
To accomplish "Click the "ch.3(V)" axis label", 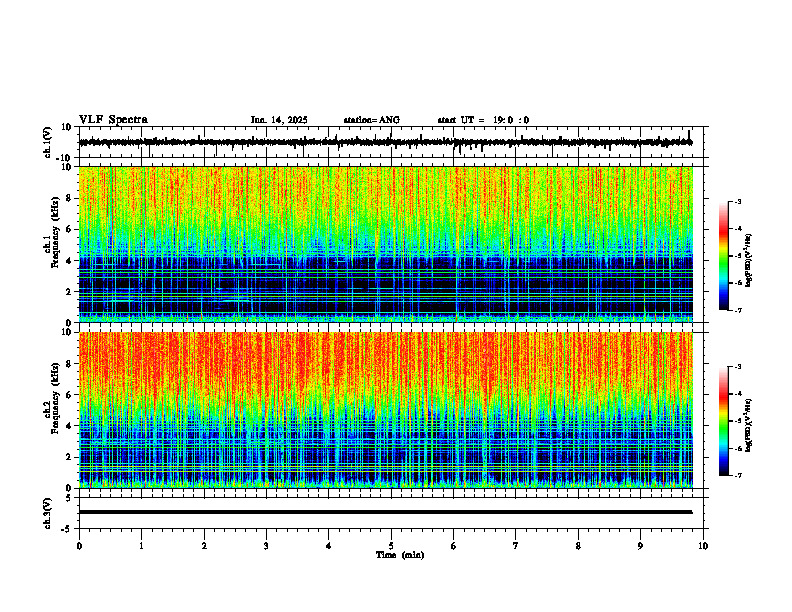I will [48, 513].
